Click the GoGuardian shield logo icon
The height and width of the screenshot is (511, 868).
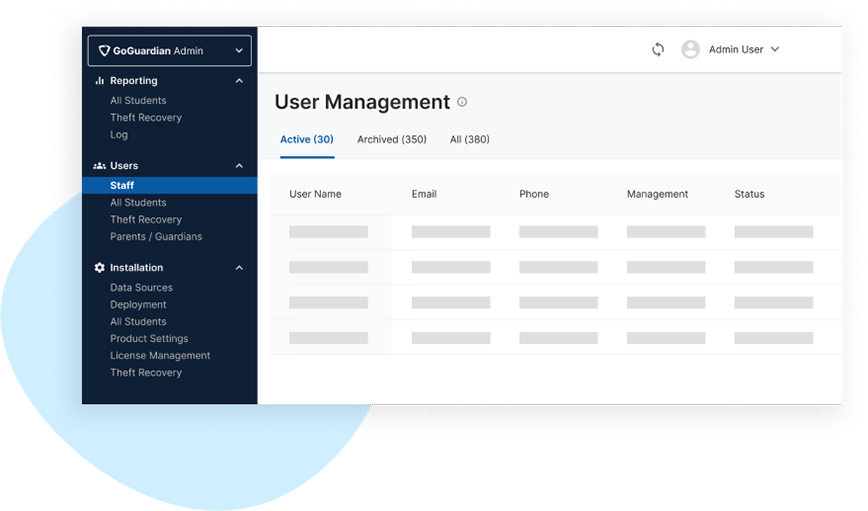[x=104, y=50]
